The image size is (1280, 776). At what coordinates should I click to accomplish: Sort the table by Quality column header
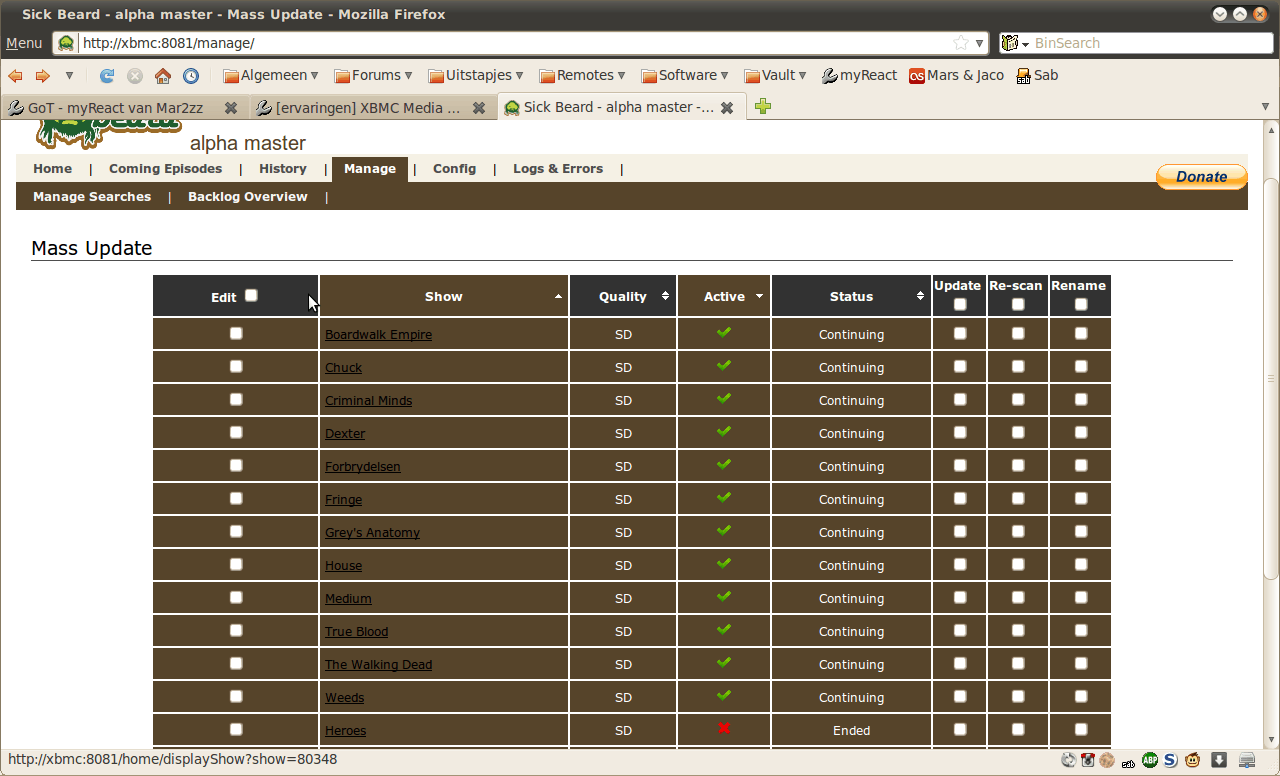(x=623, y=296)
